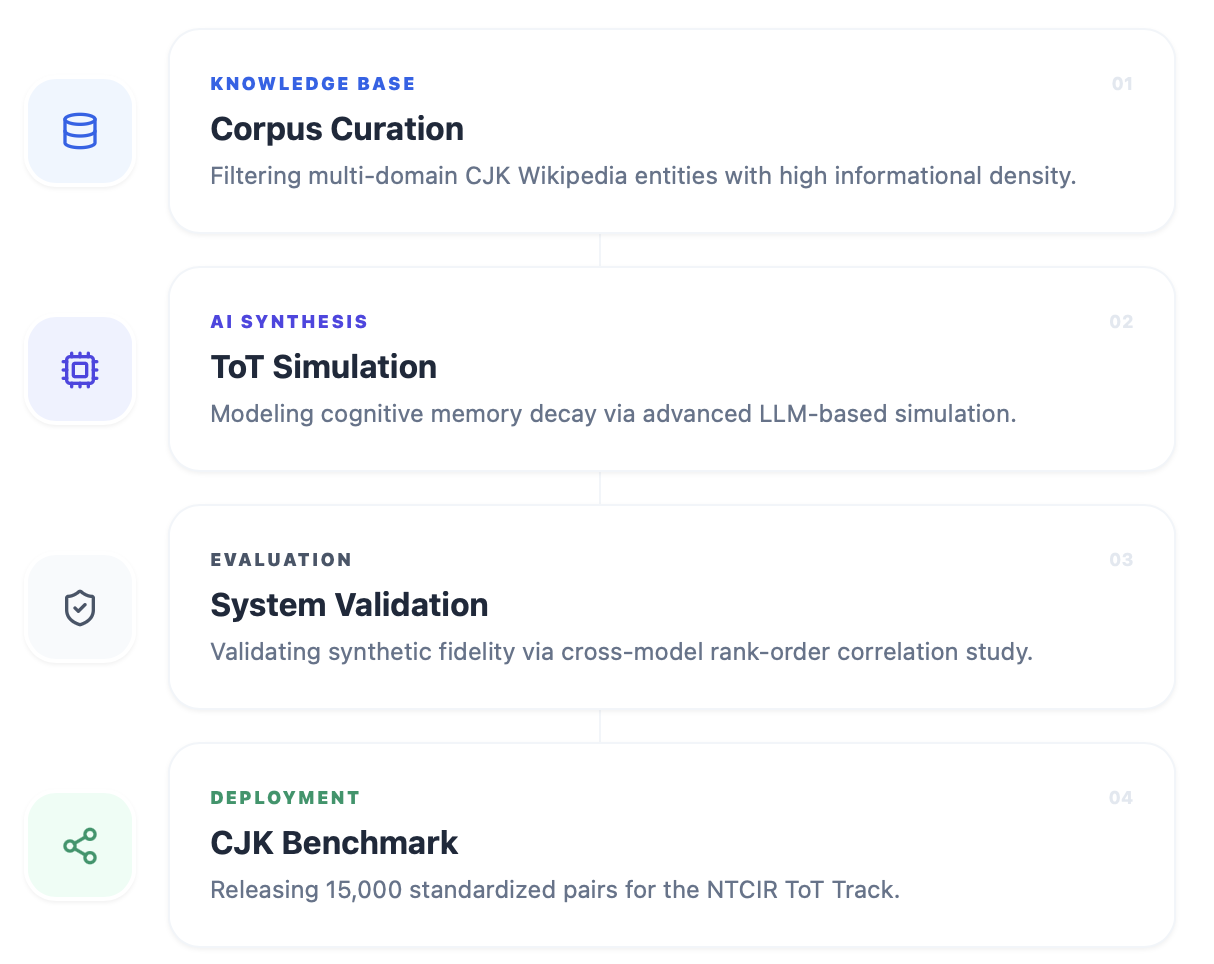Click the green share nodes icon
Screen dimensions: 1214x964
pos(80,846)
